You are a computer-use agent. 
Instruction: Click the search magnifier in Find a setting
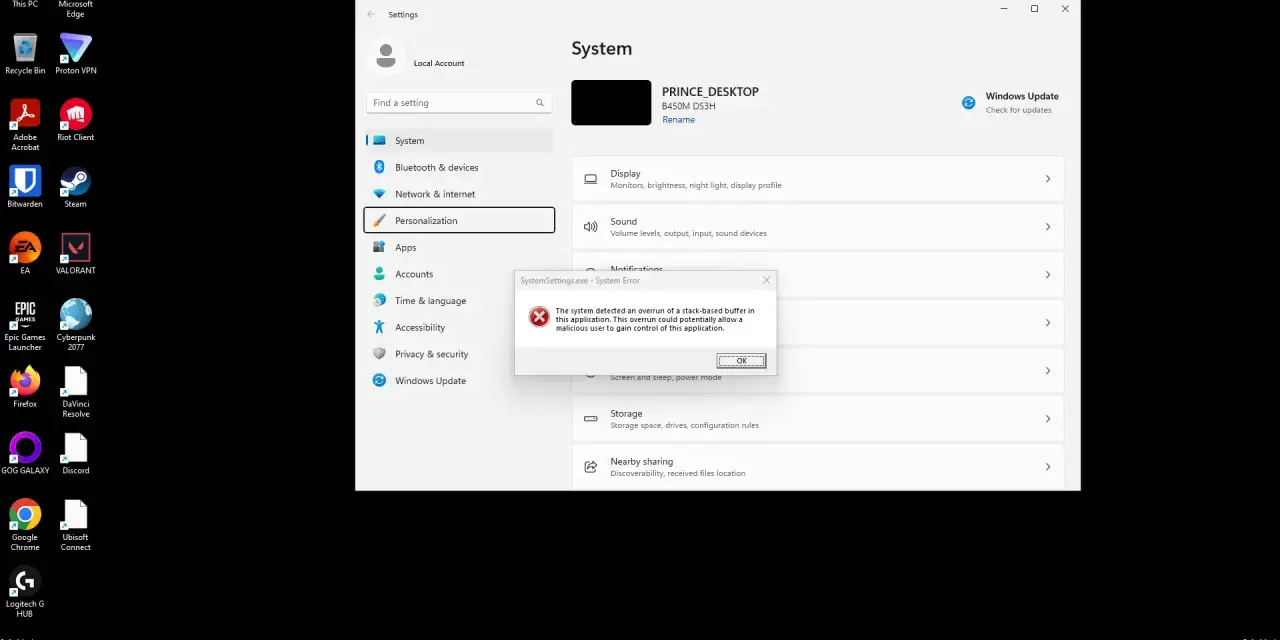540,103
